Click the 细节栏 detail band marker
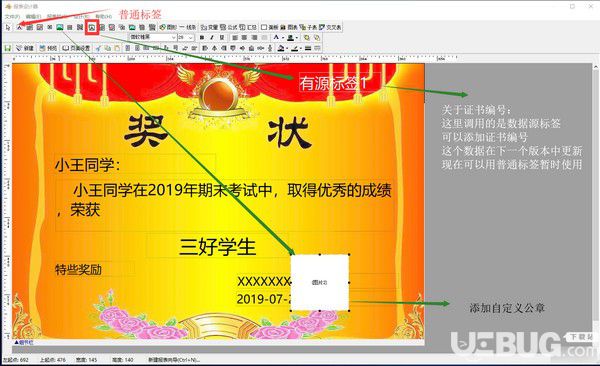Image resolution: width=600 pixels, height=366 pixels. [24, 343]
